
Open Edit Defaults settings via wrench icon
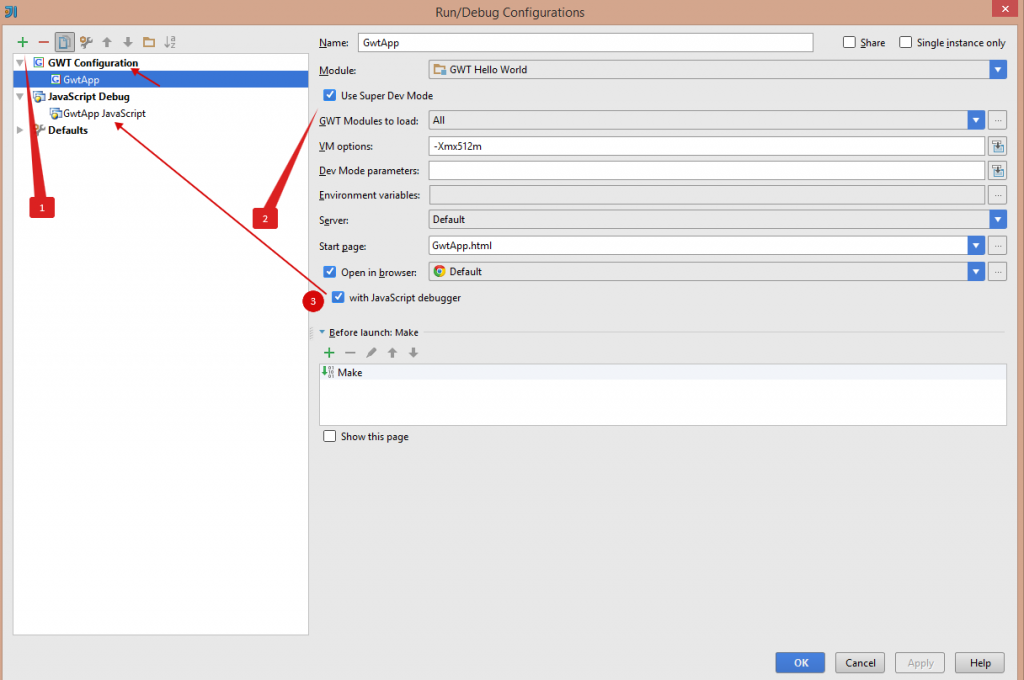85,42
